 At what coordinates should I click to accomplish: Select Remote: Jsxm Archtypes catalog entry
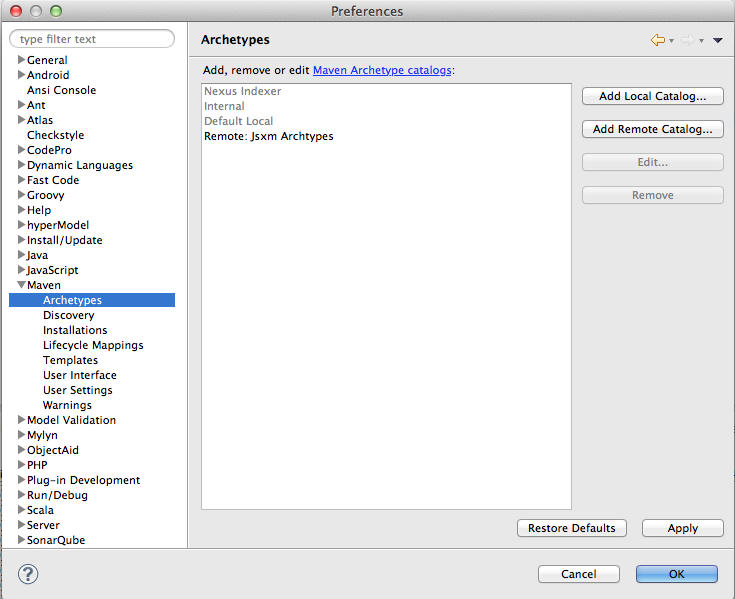[x=268, y=136]
